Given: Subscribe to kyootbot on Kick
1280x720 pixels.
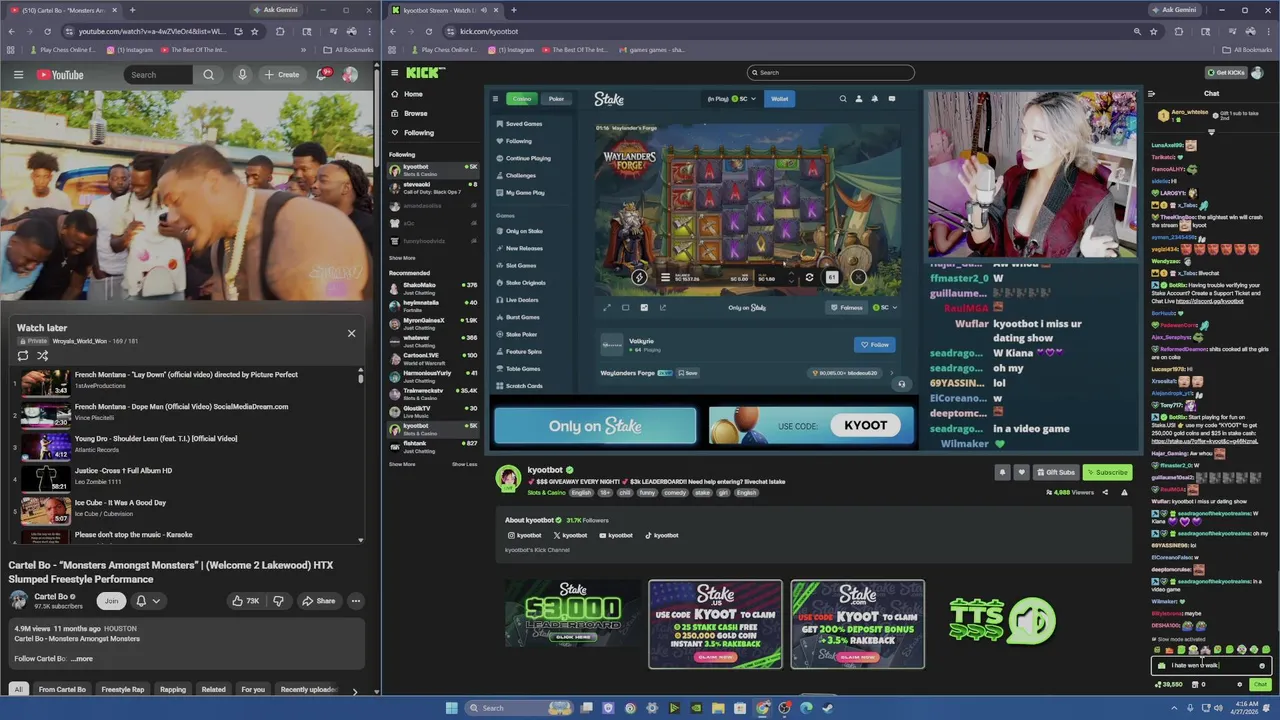Looking at the screenshot, I should pos(1107,472).
